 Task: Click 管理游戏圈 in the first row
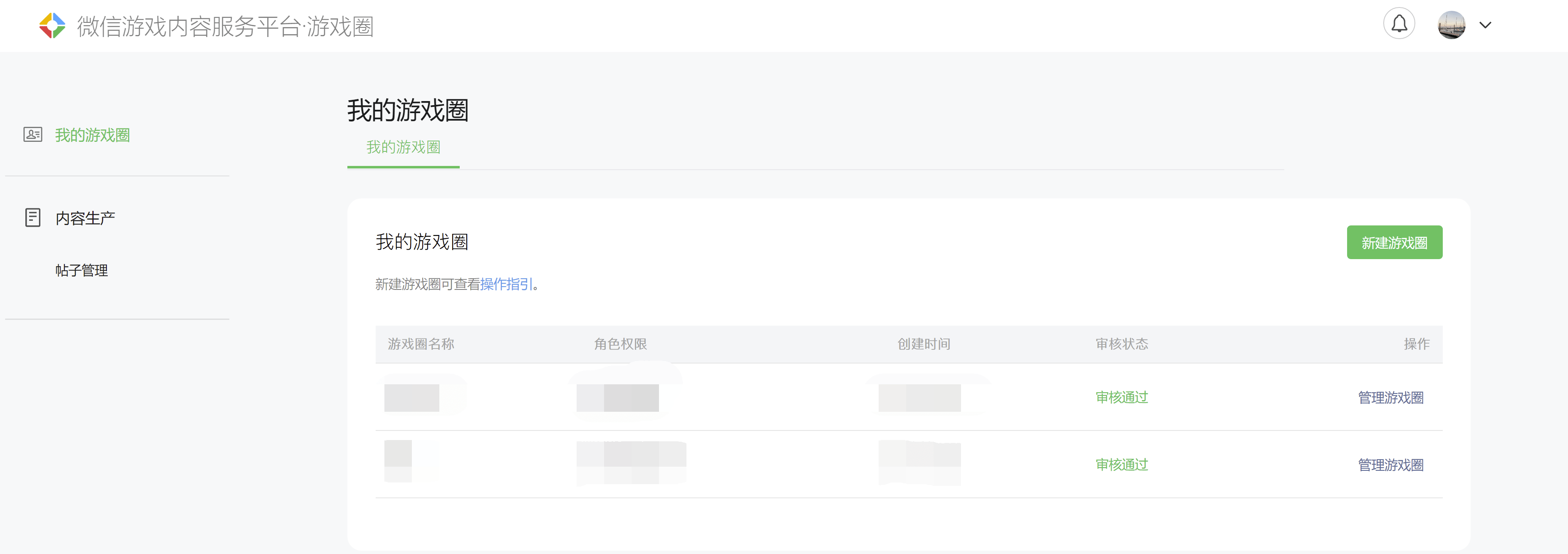(1390, 398)
